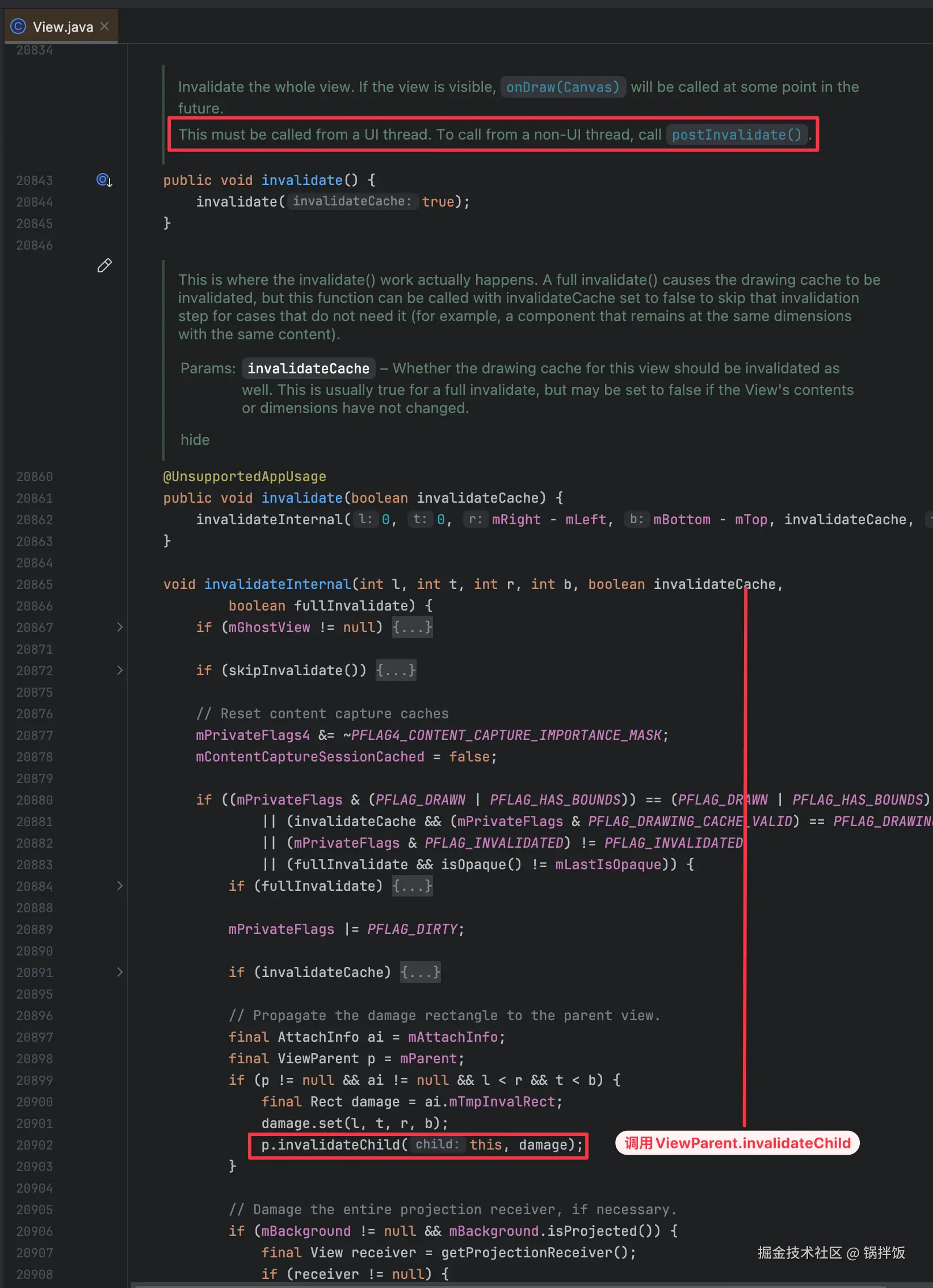933x1288 pixels.
Task: Click mGhostView on line 20867
Action: (x=269, y=628)
